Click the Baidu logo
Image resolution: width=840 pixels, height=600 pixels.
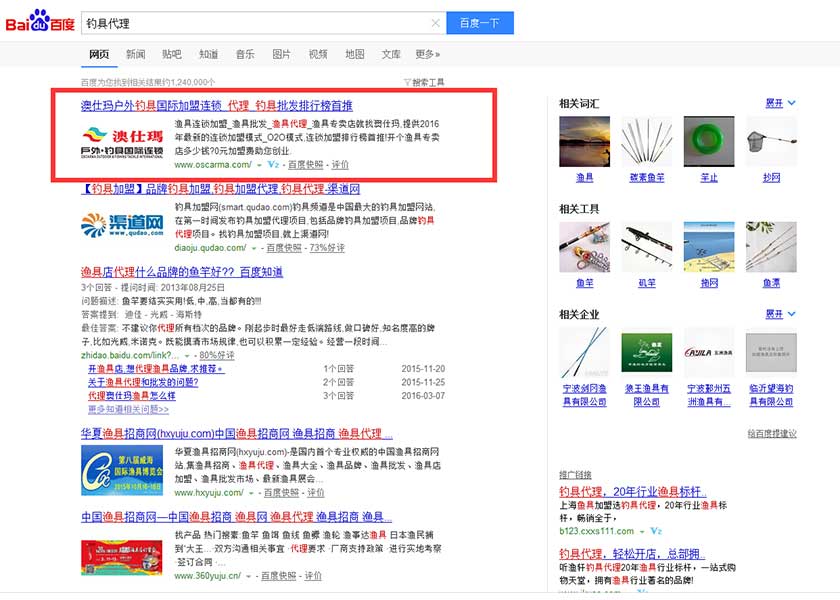click(x=40, y=22)
